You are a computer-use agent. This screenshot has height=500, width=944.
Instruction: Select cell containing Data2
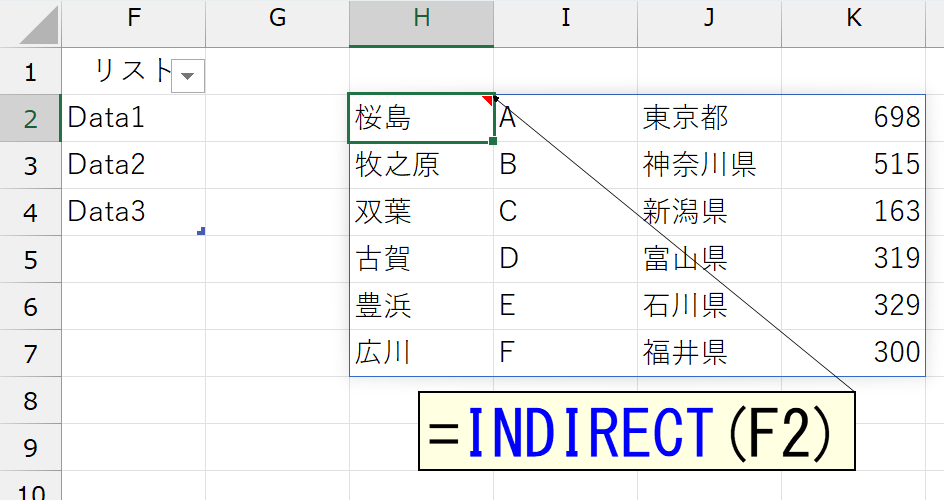click(x=133, y=165)
